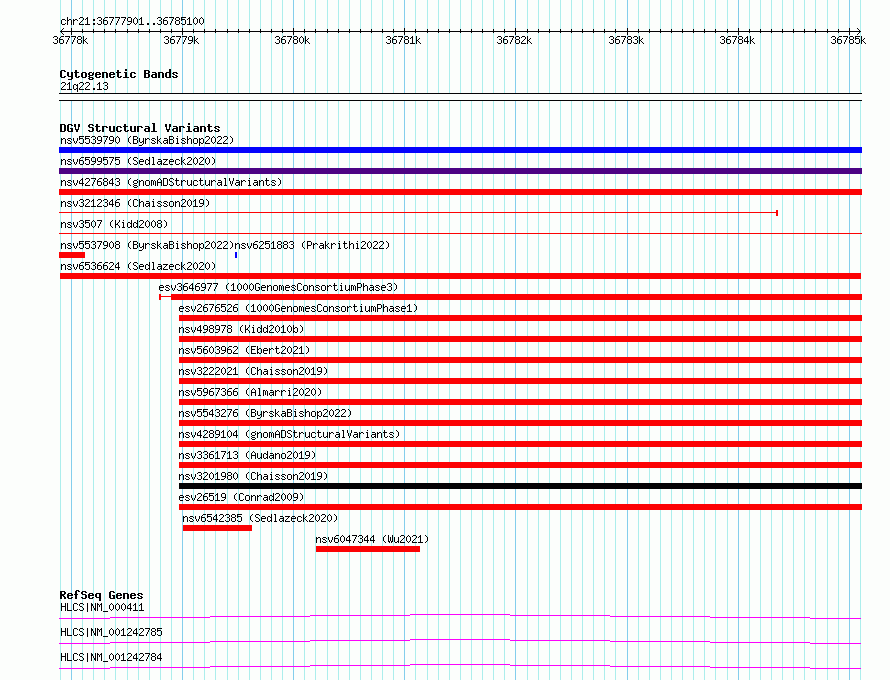Image resolution: width=890 pixels, height=680 pixels.
Task: Click the nsv5539790 (ByrskaBishop2022) variant label
Action: (147, 140)
